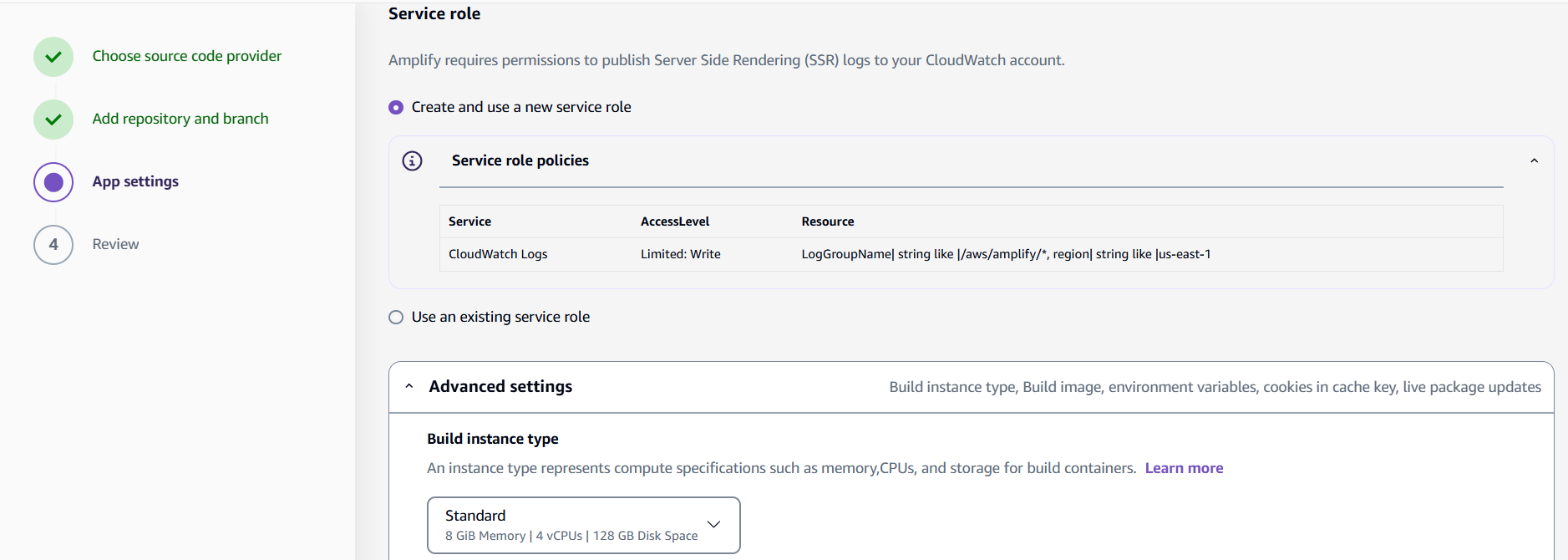
Task: Click the info icon beside Service role policies
Action: pyautogui.click(x=412, y=160)
